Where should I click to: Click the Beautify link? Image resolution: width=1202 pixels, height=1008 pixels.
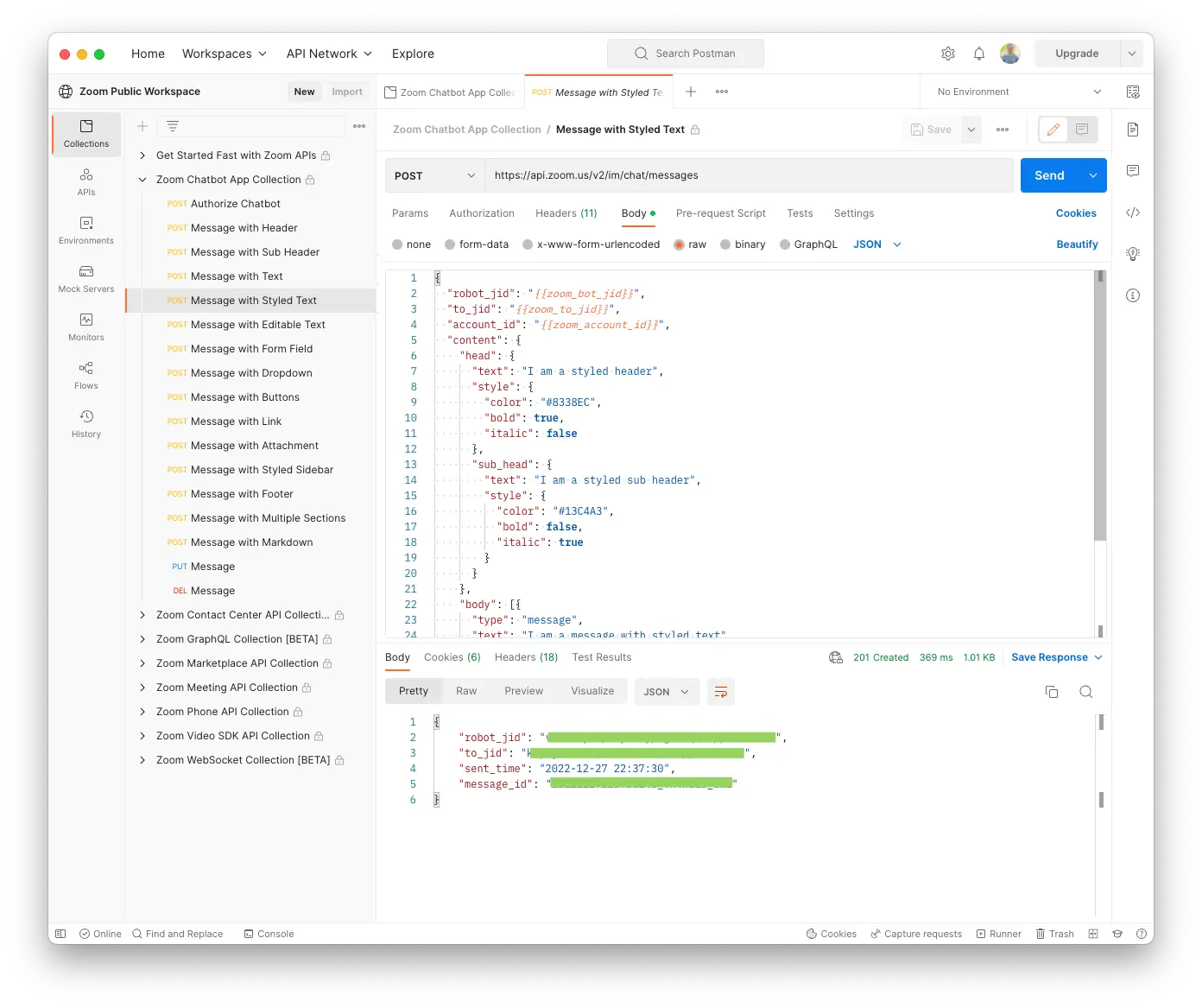point(1077,244)
